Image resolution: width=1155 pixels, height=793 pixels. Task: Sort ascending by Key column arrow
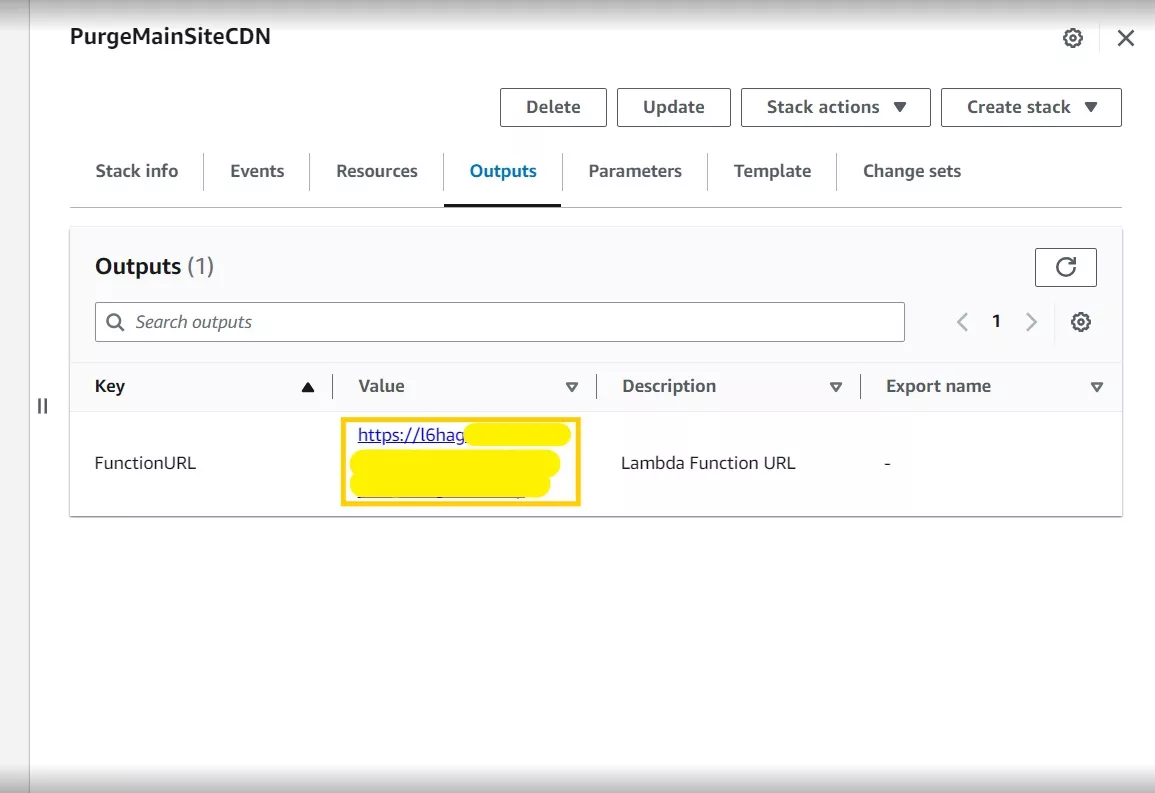click(x=308, y=387)
